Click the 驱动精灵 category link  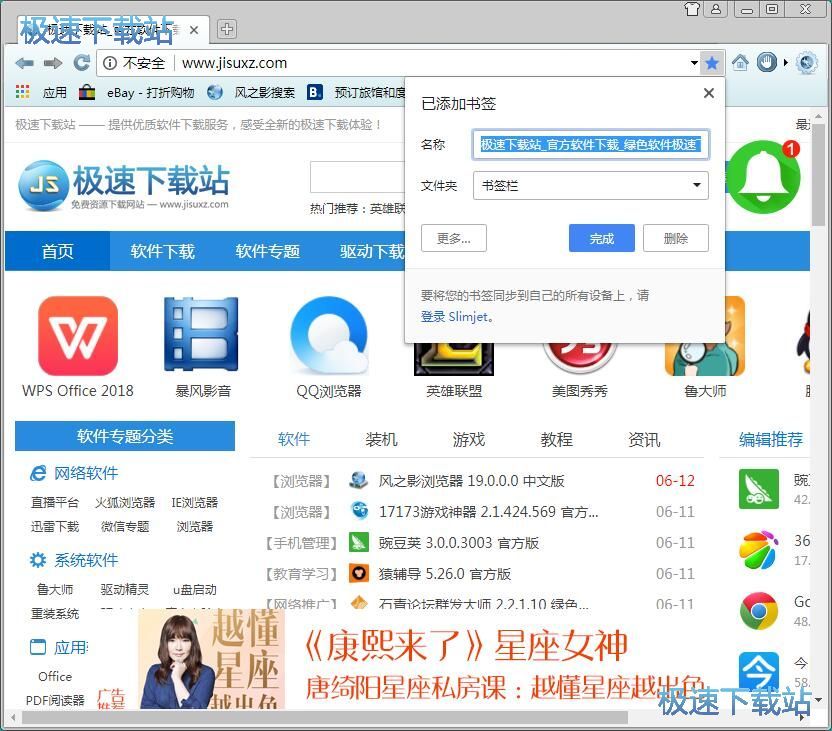pyautogui.click(x=125, y=589)
